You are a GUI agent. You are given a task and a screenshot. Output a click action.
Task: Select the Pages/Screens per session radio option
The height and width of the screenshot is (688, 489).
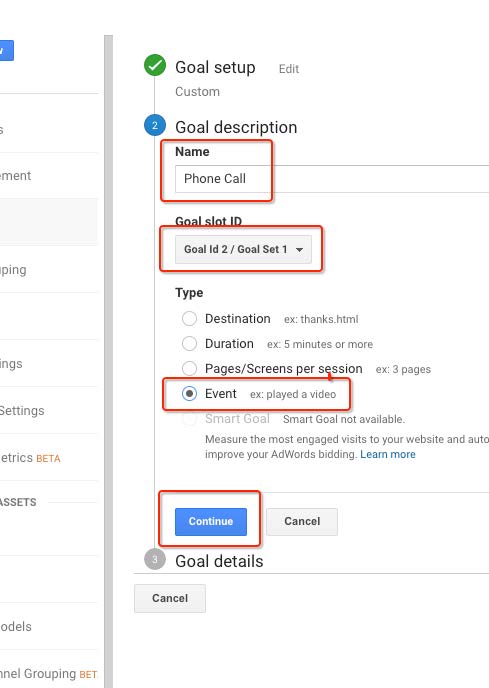pyautogui.click(x=189, y=369)
